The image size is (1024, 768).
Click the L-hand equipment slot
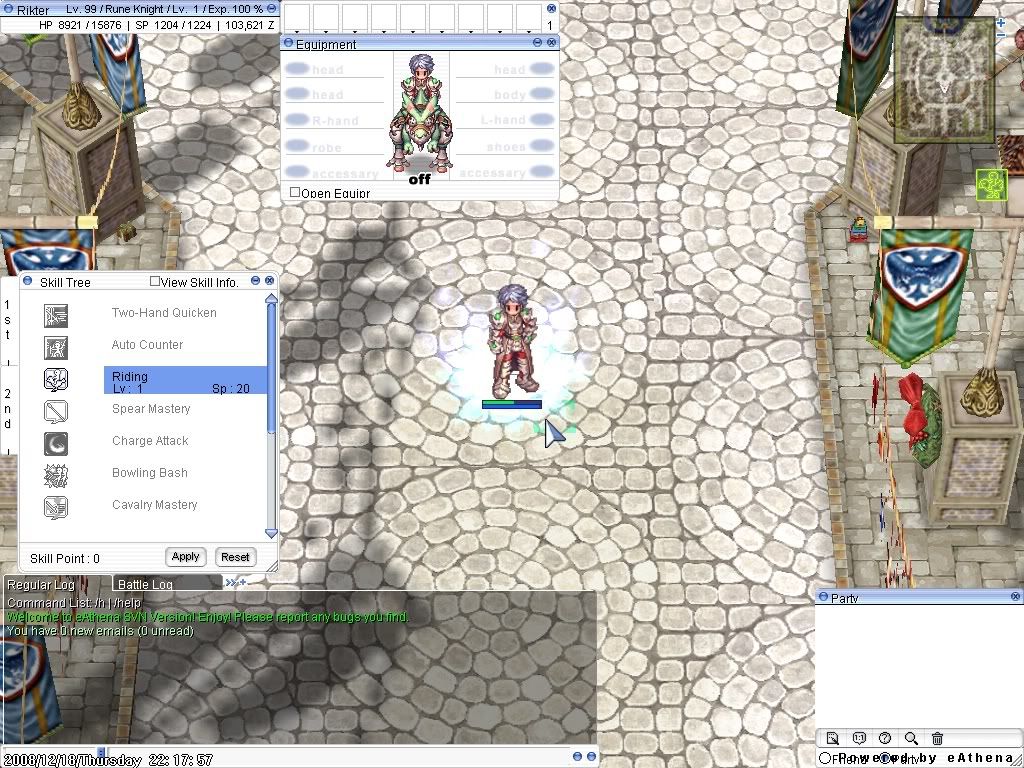(505, 120)
